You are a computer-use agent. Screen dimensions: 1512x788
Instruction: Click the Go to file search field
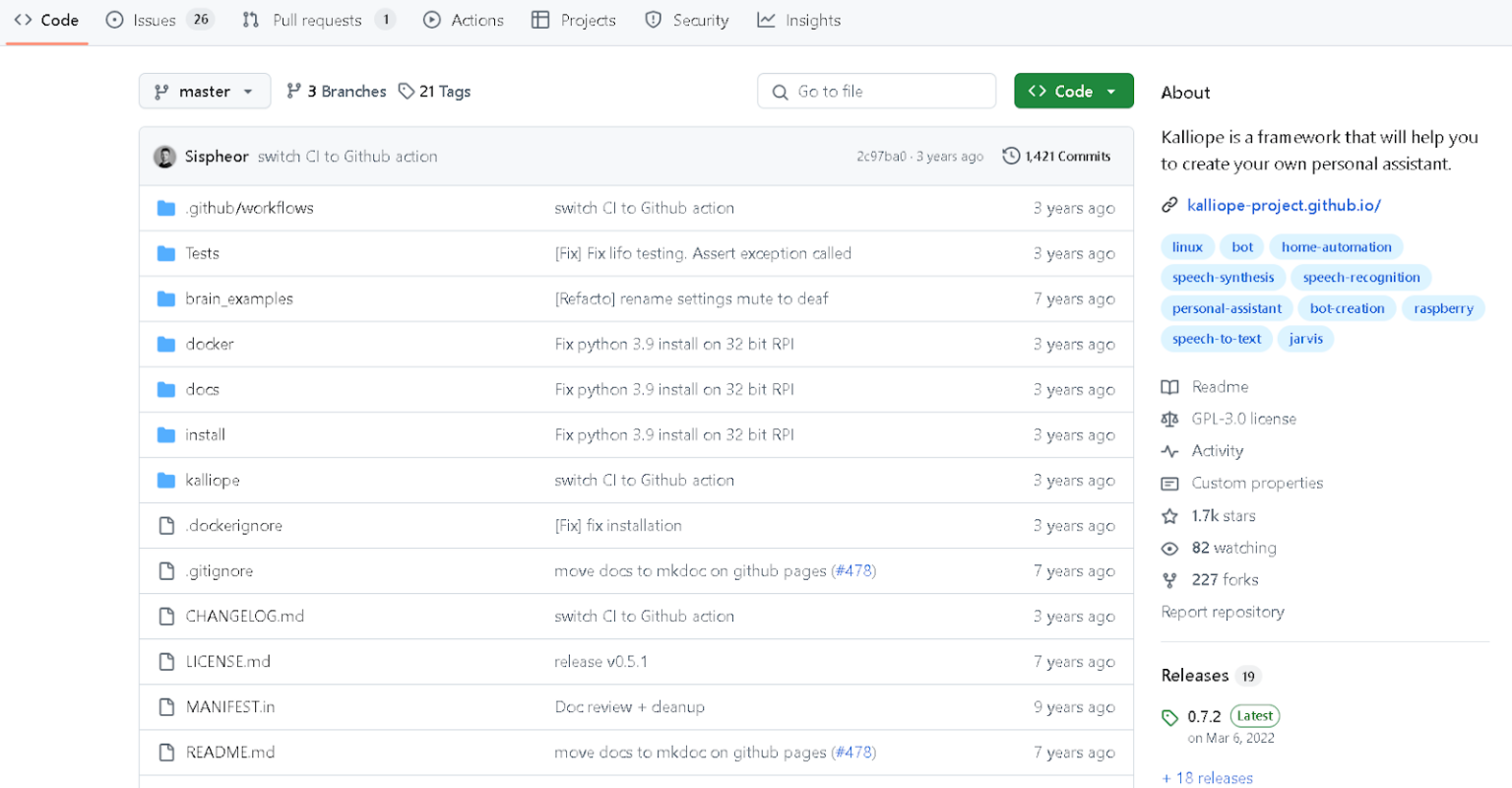point(876,91)
